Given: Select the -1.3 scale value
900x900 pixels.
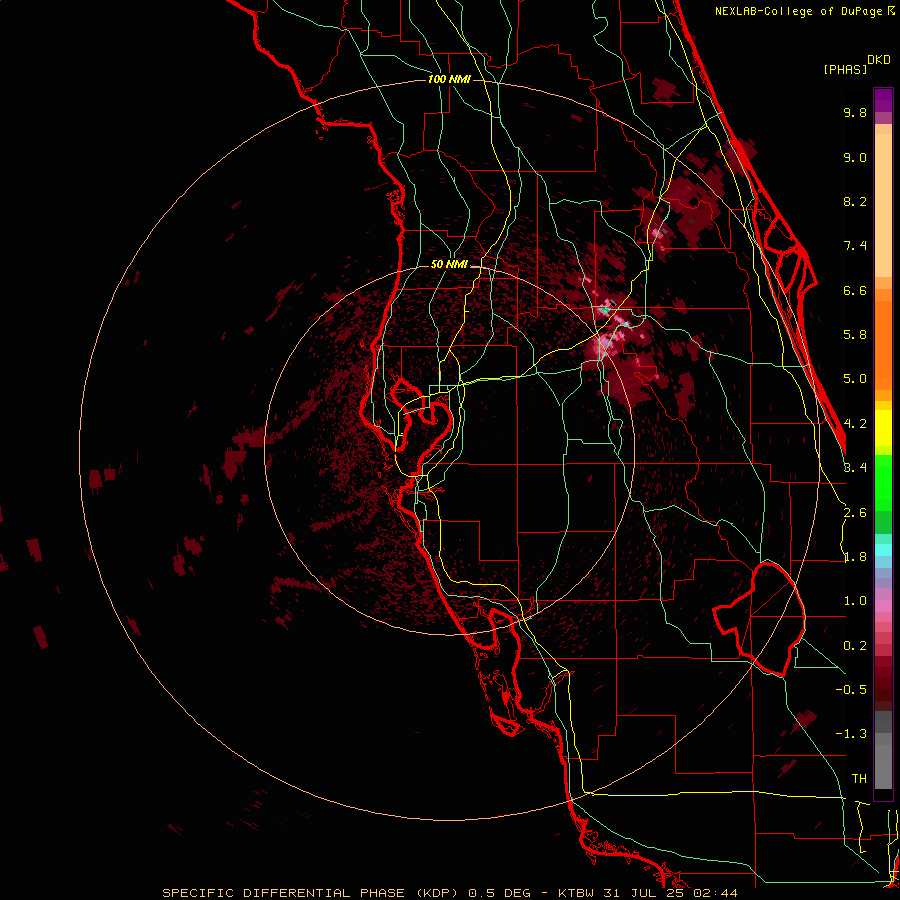Looking at the screenshot, I should (851, 734).
